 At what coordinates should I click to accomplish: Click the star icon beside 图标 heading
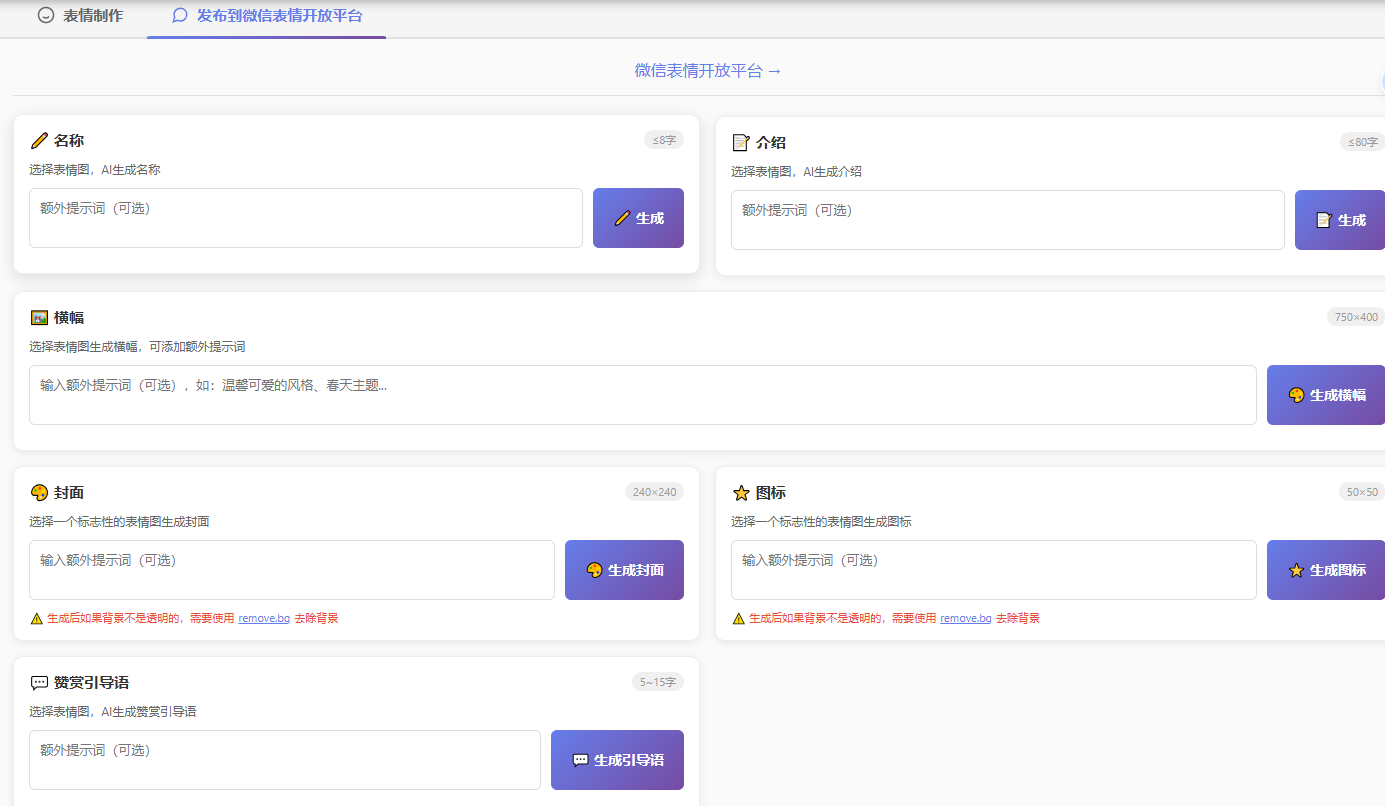[x=741, y=493]
